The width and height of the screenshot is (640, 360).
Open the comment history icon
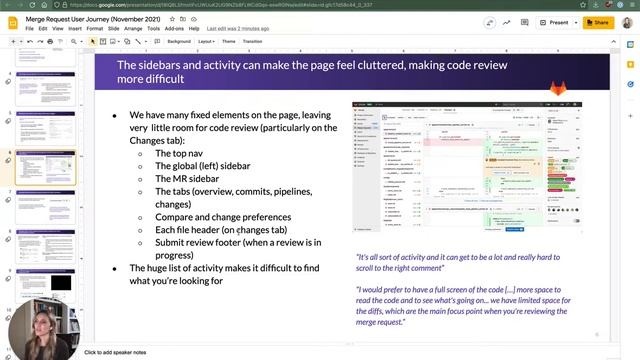coord(524,23)
